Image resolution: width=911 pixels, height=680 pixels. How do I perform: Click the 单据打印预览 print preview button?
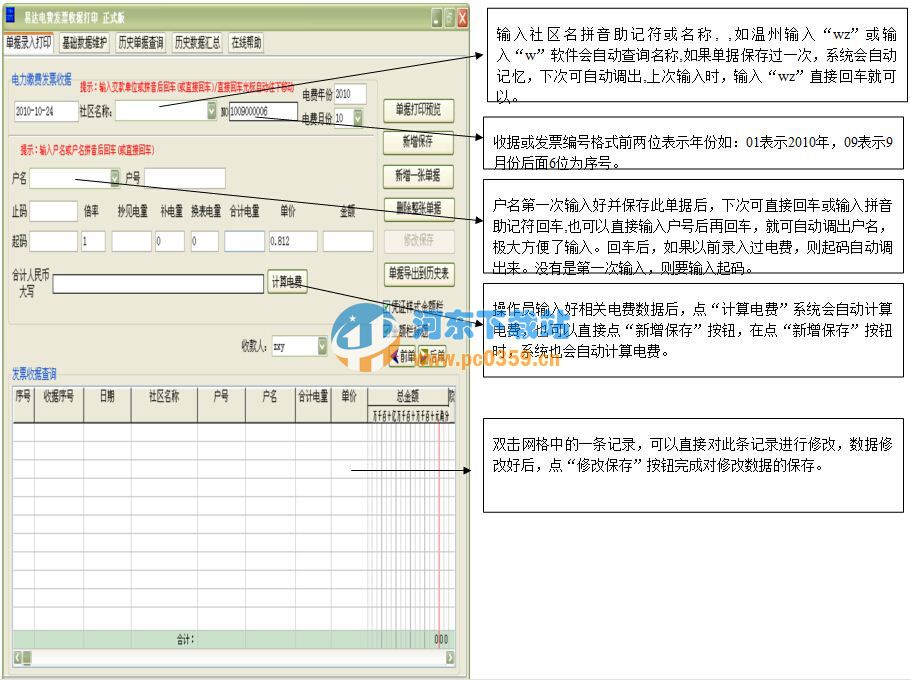coord(420,109)
